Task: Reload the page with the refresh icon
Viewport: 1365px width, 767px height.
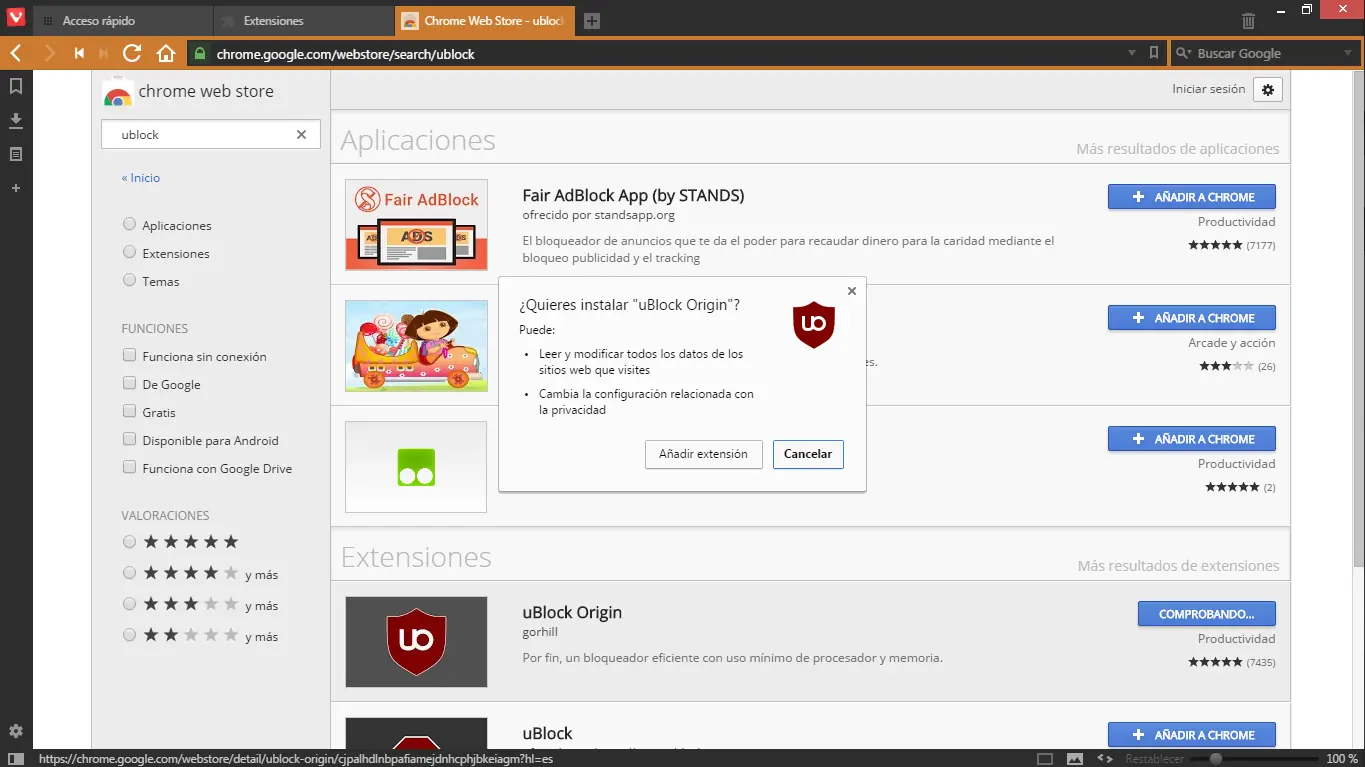Action: tap(131, 53)
